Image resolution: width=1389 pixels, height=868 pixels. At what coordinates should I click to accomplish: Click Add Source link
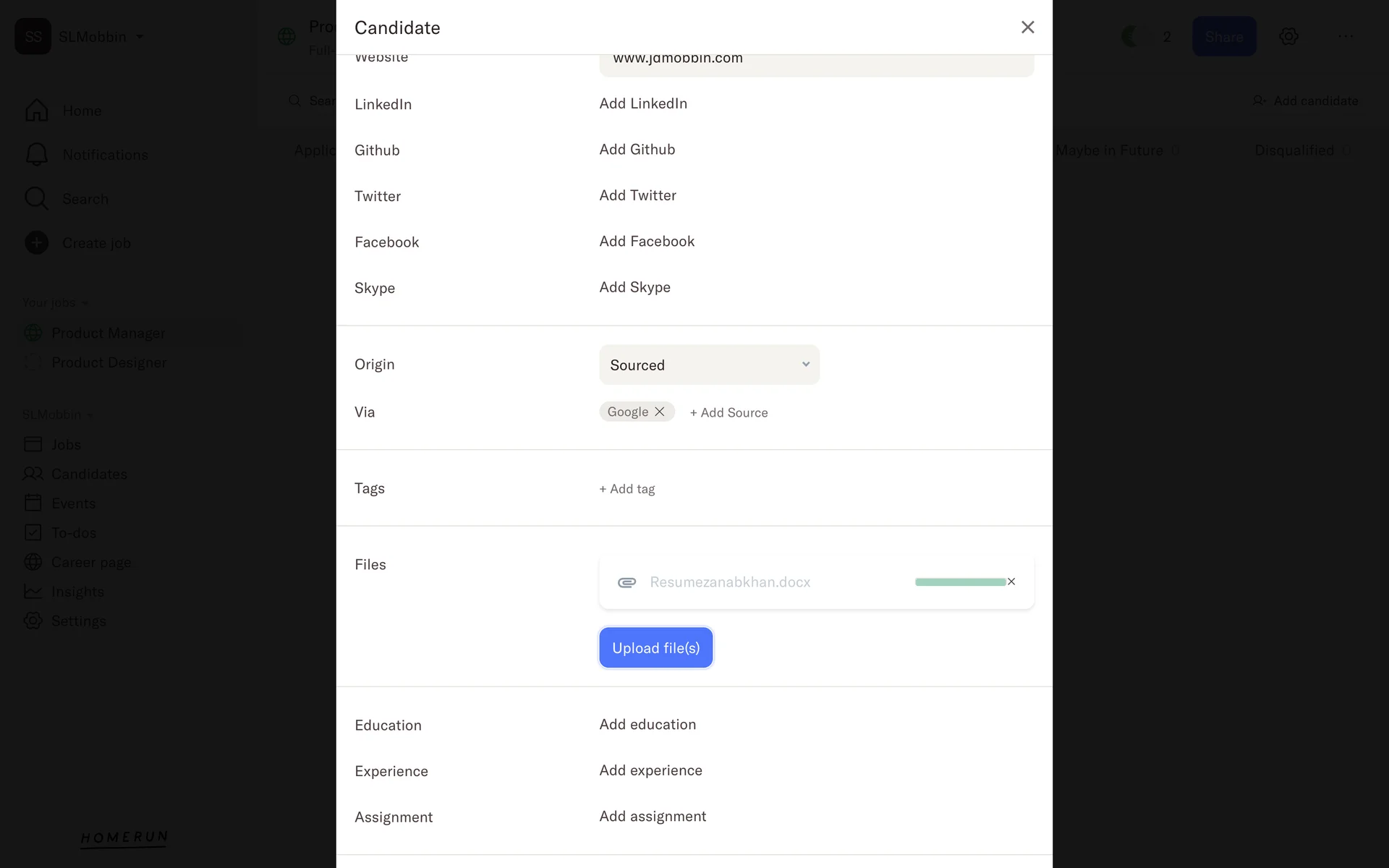(x=729, y=412)
